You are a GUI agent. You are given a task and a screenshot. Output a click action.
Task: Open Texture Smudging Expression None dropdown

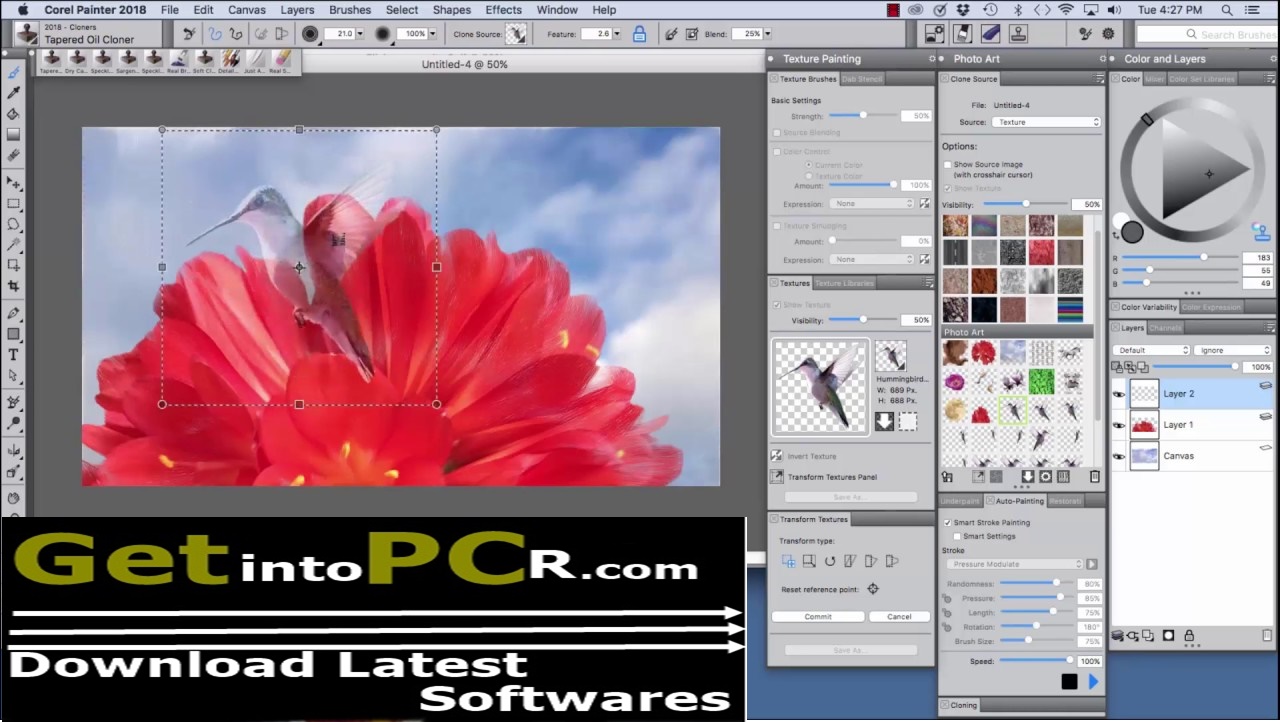871,259
